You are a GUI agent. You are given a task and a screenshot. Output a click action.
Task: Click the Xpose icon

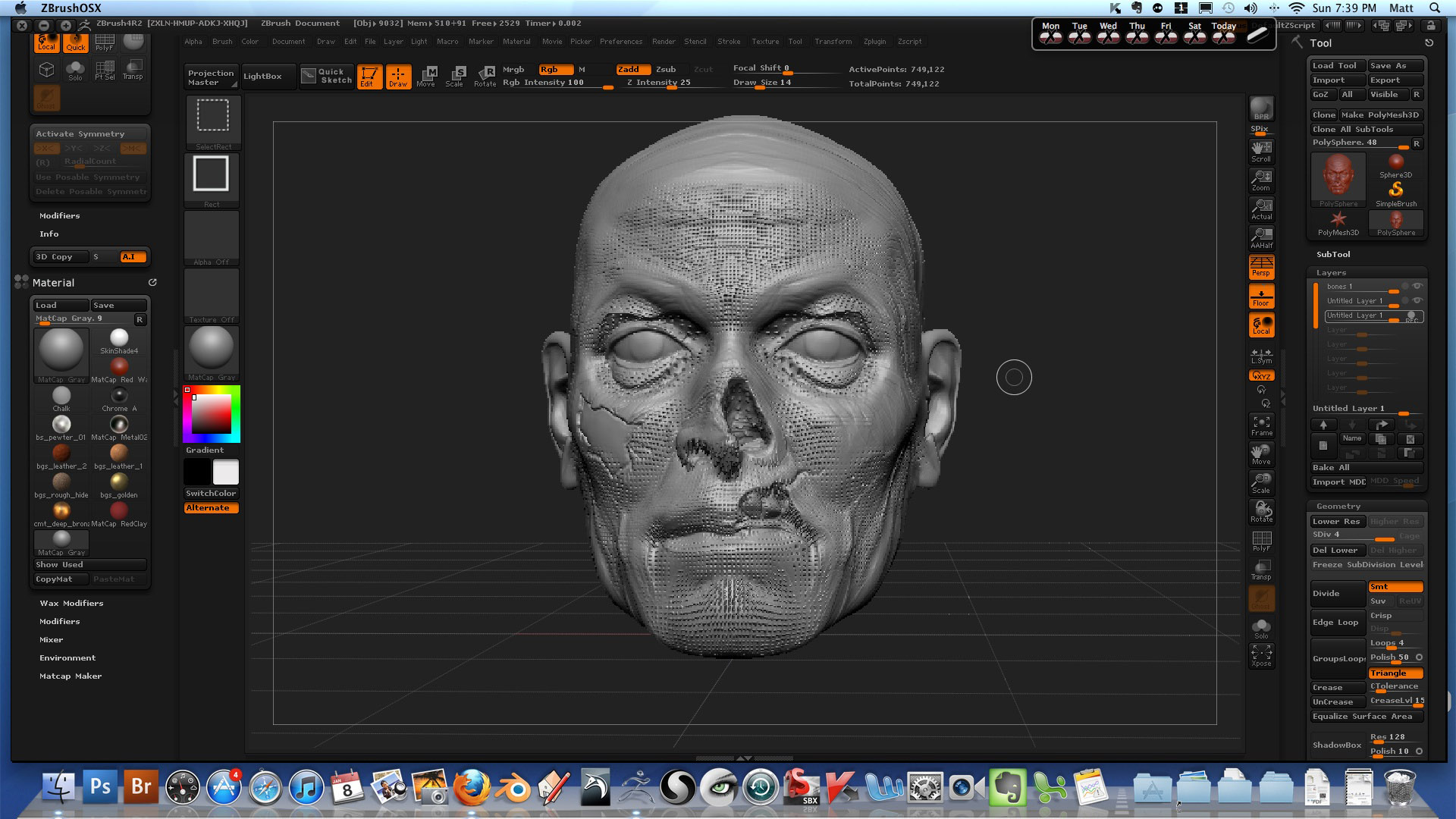pyautogui.click(x=1261, y=656)
